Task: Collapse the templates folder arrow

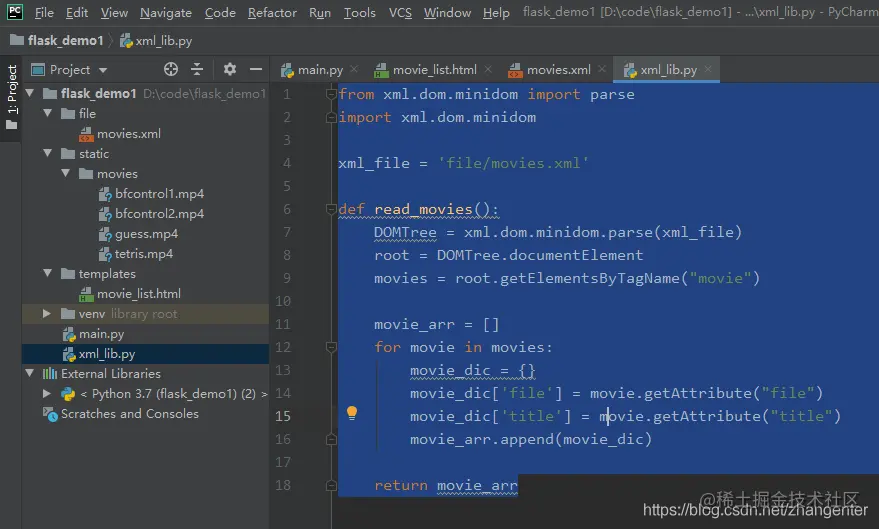Action: (48, 273)
